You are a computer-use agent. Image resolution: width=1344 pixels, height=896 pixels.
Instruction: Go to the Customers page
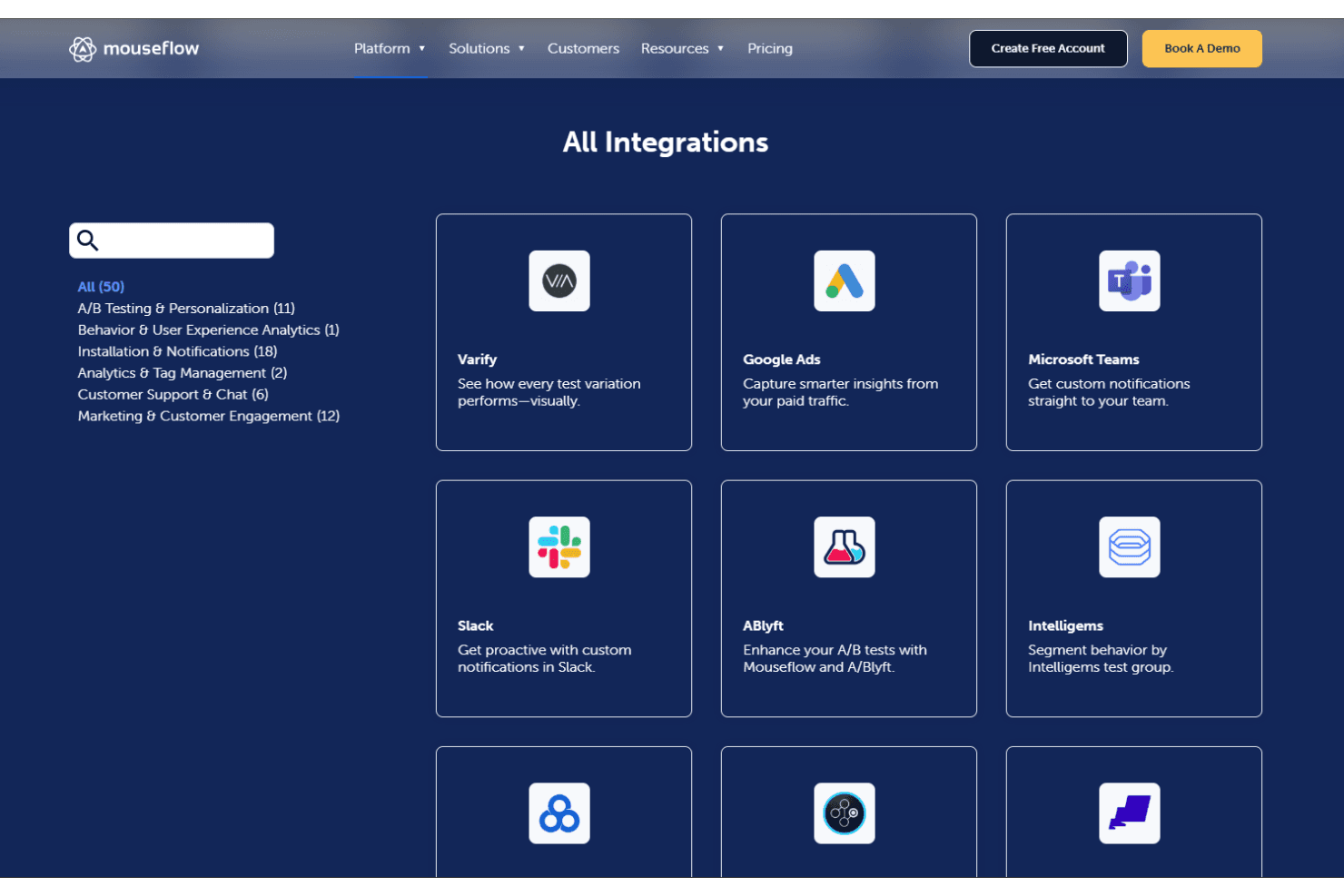pyautogui.click(x=583, y=49)
